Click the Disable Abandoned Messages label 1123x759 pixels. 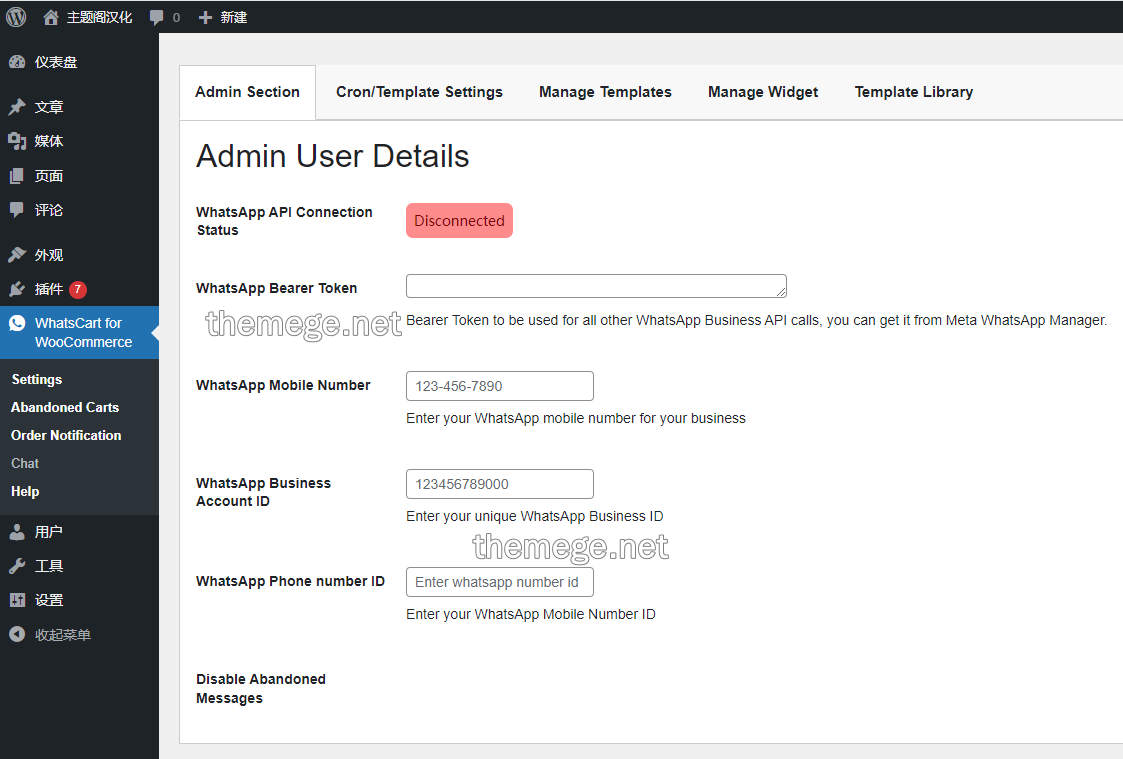tap(261, 689)
